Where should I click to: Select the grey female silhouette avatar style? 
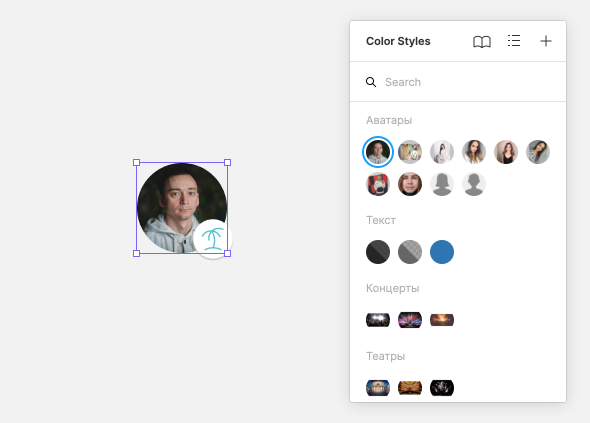coord(442,184)
